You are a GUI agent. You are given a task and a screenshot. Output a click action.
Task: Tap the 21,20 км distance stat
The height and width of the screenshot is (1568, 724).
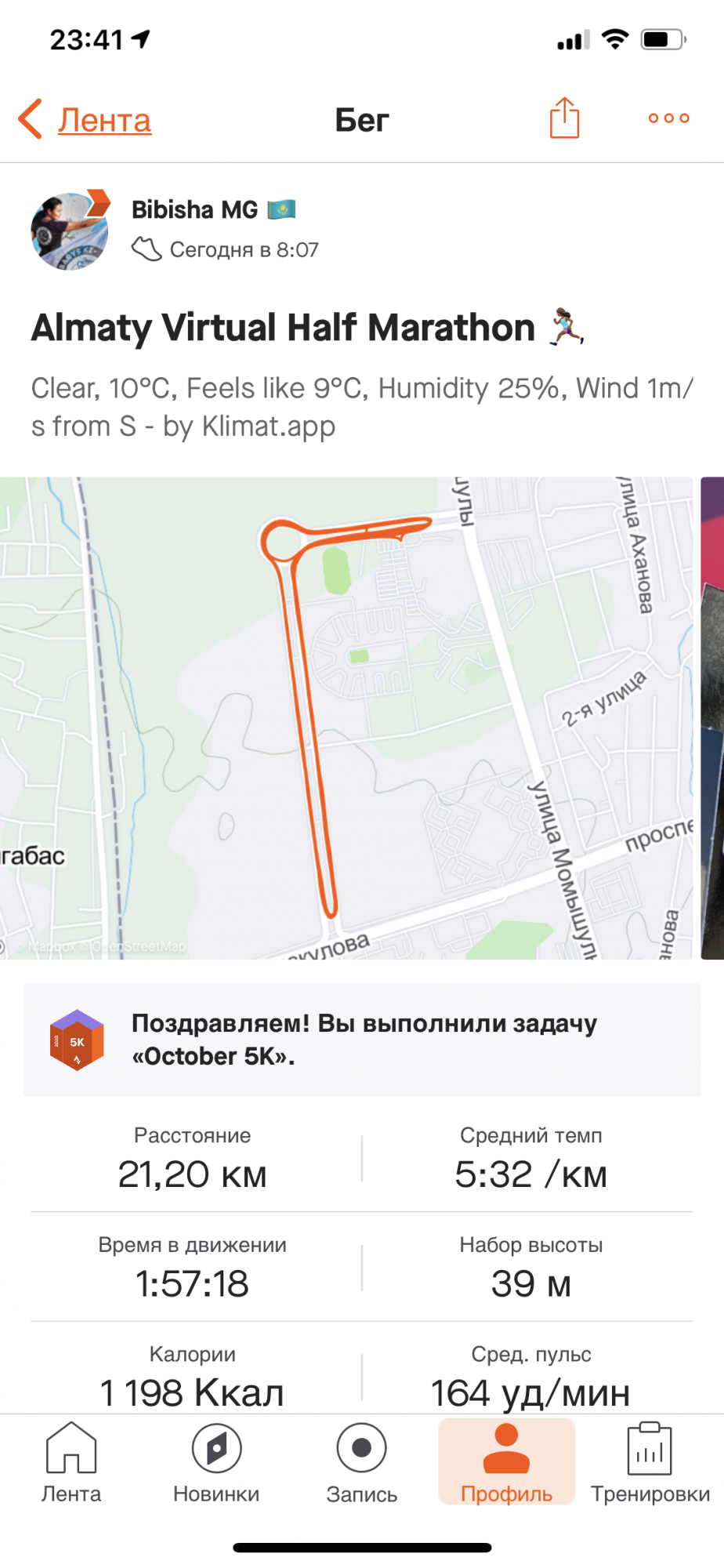(193, 1174)
